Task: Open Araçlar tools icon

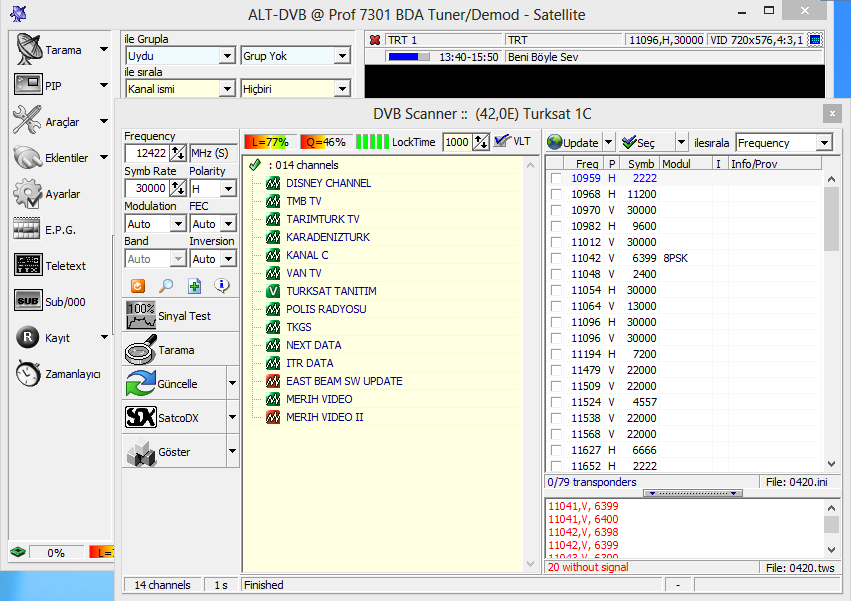Action: coord(27,121)
